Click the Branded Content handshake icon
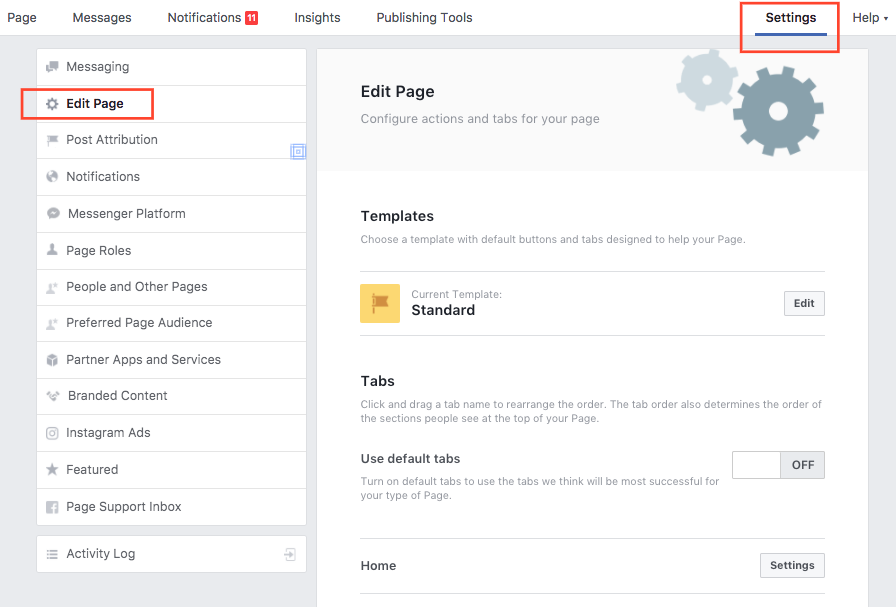896x607 pixels. tap(53, 396)
